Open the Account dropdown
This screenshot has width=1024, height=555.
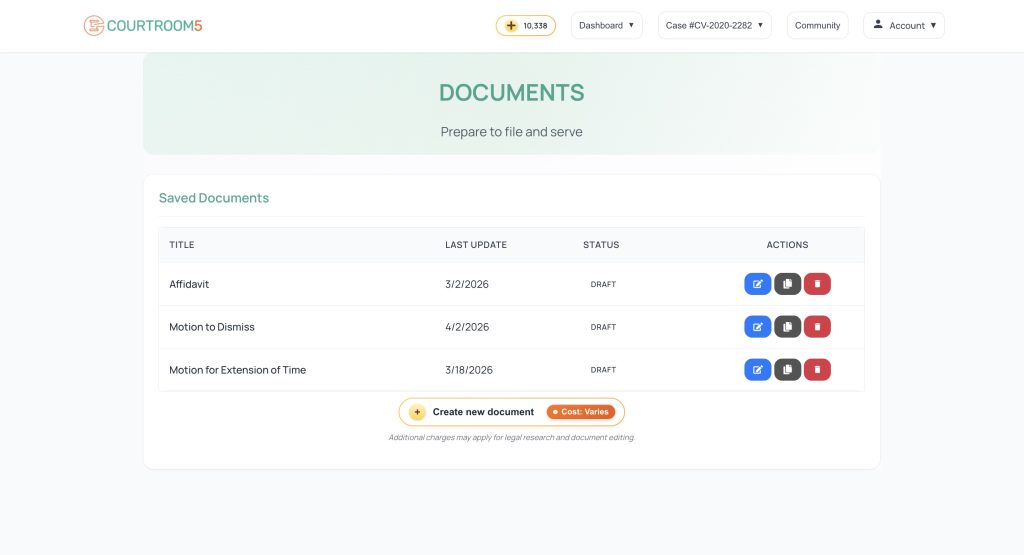point(903,25)
